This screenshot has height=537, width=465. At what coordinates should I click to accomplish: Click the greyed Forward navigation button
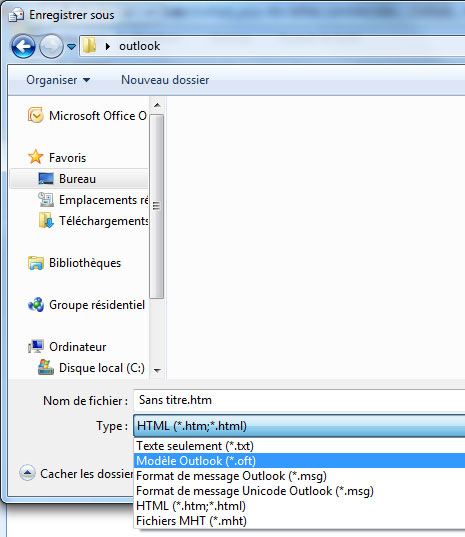51,46
